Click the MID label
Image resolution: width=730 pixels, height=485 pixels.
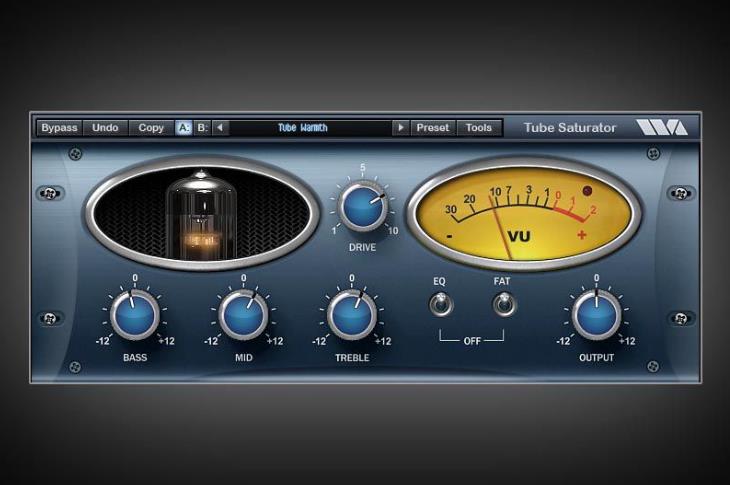[244, 357]
